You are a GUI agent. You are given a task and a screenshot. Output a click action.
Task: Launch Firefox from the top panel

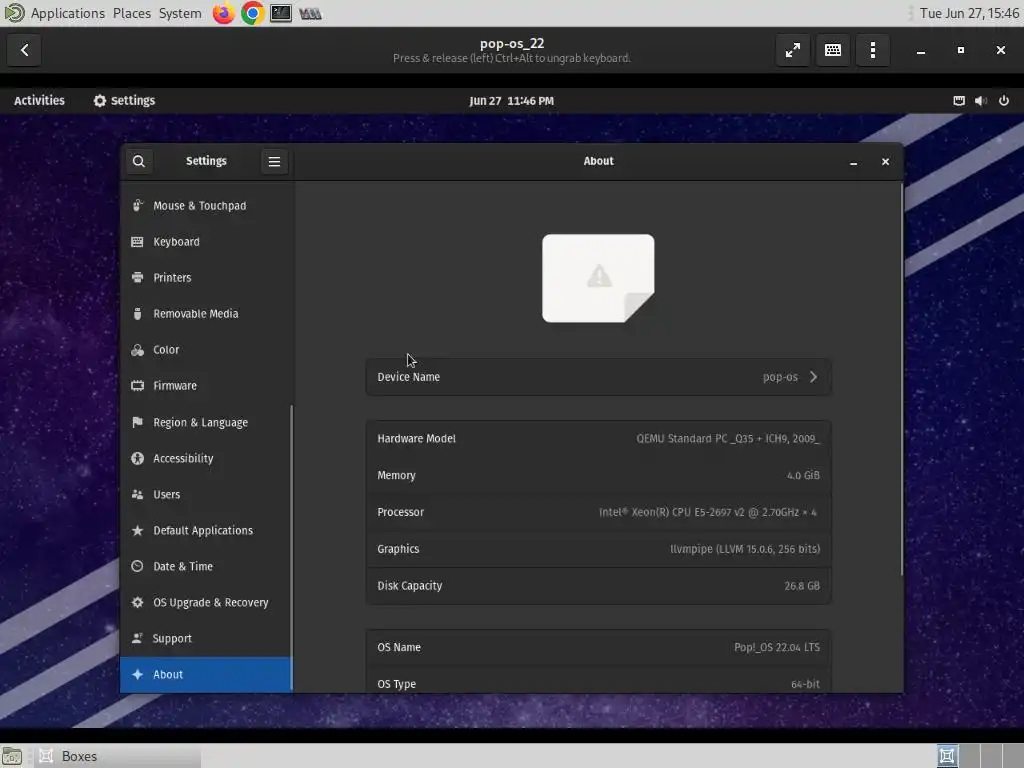tap(223, 13)
